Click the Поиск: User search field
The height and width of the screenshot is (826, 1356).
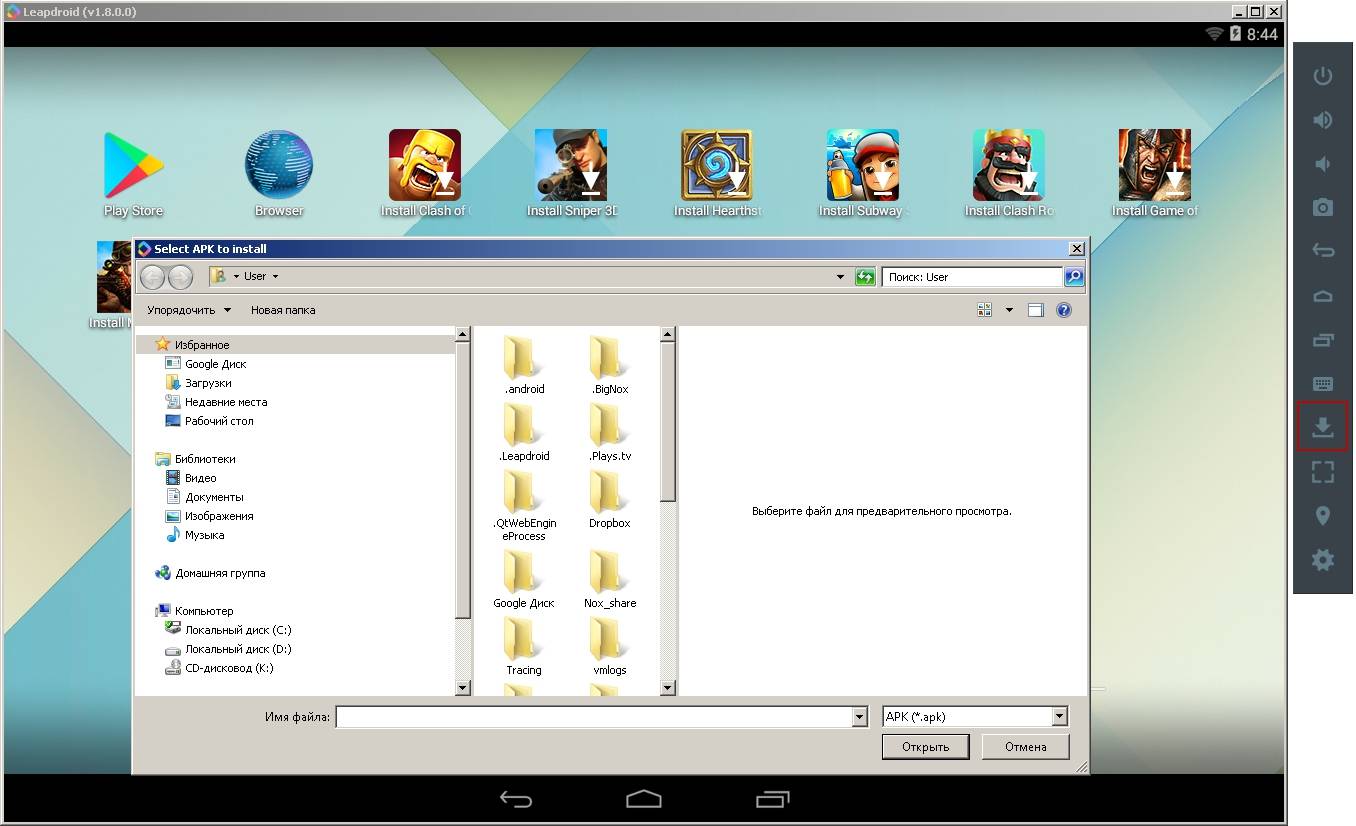(972, 277)
